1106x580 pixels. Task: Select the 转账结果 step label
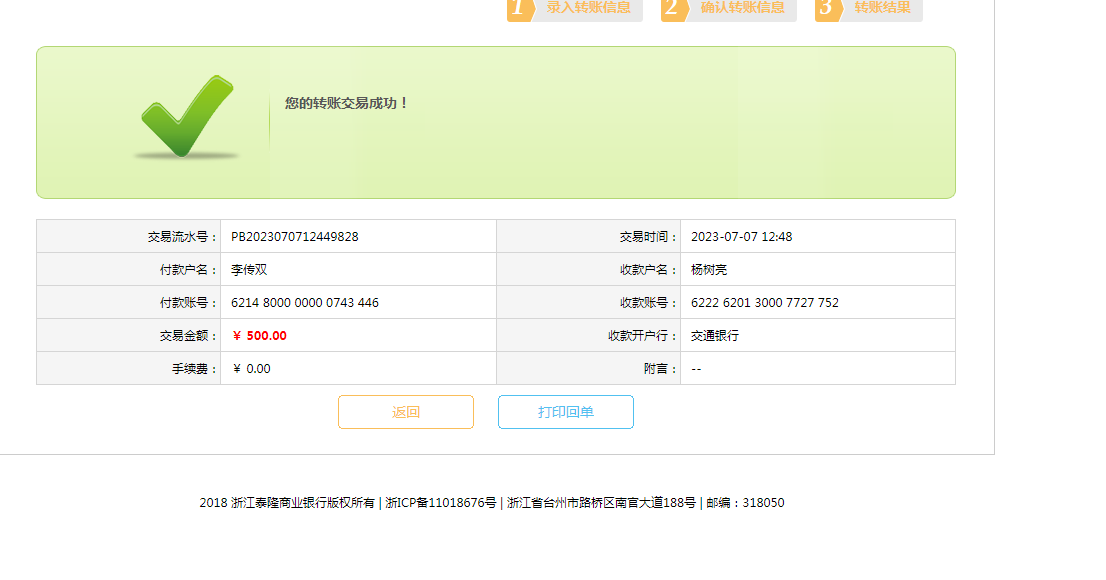point(882,8)
